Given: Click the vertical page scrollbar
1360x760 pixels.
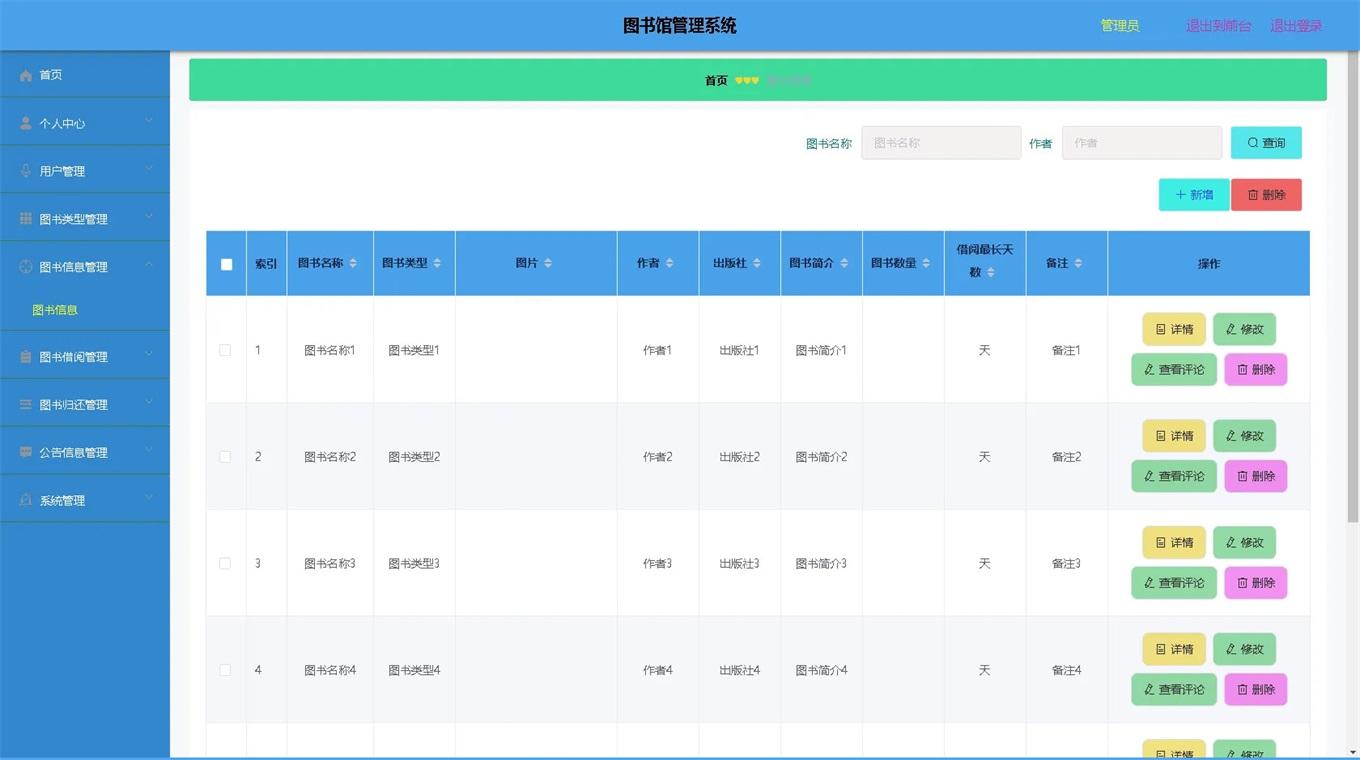Looking at the screenshot, I should pyautogui.click(x=1353, y=290).
